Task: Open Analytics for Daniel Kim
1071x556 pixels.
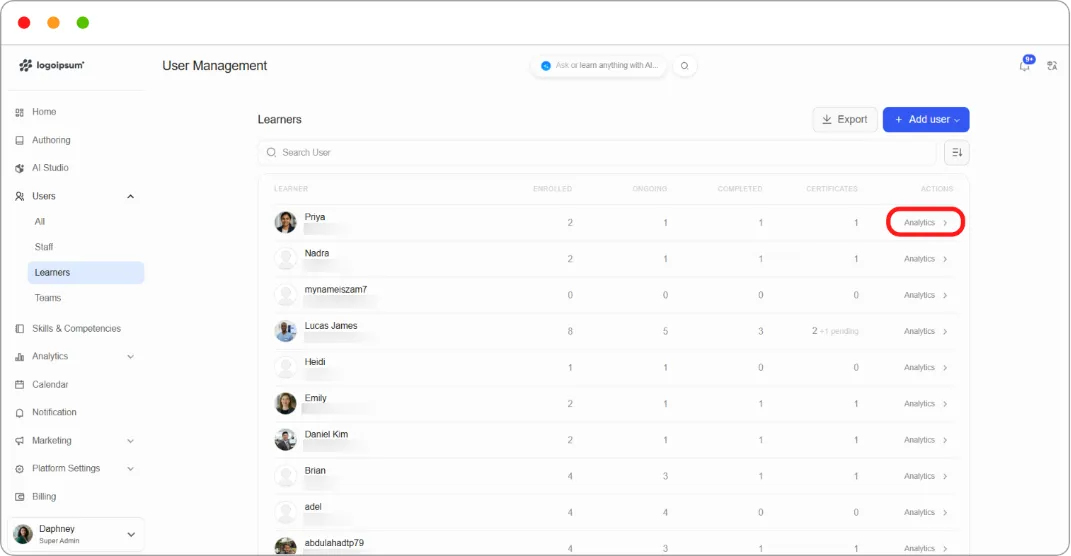Action: pos(926,440)
